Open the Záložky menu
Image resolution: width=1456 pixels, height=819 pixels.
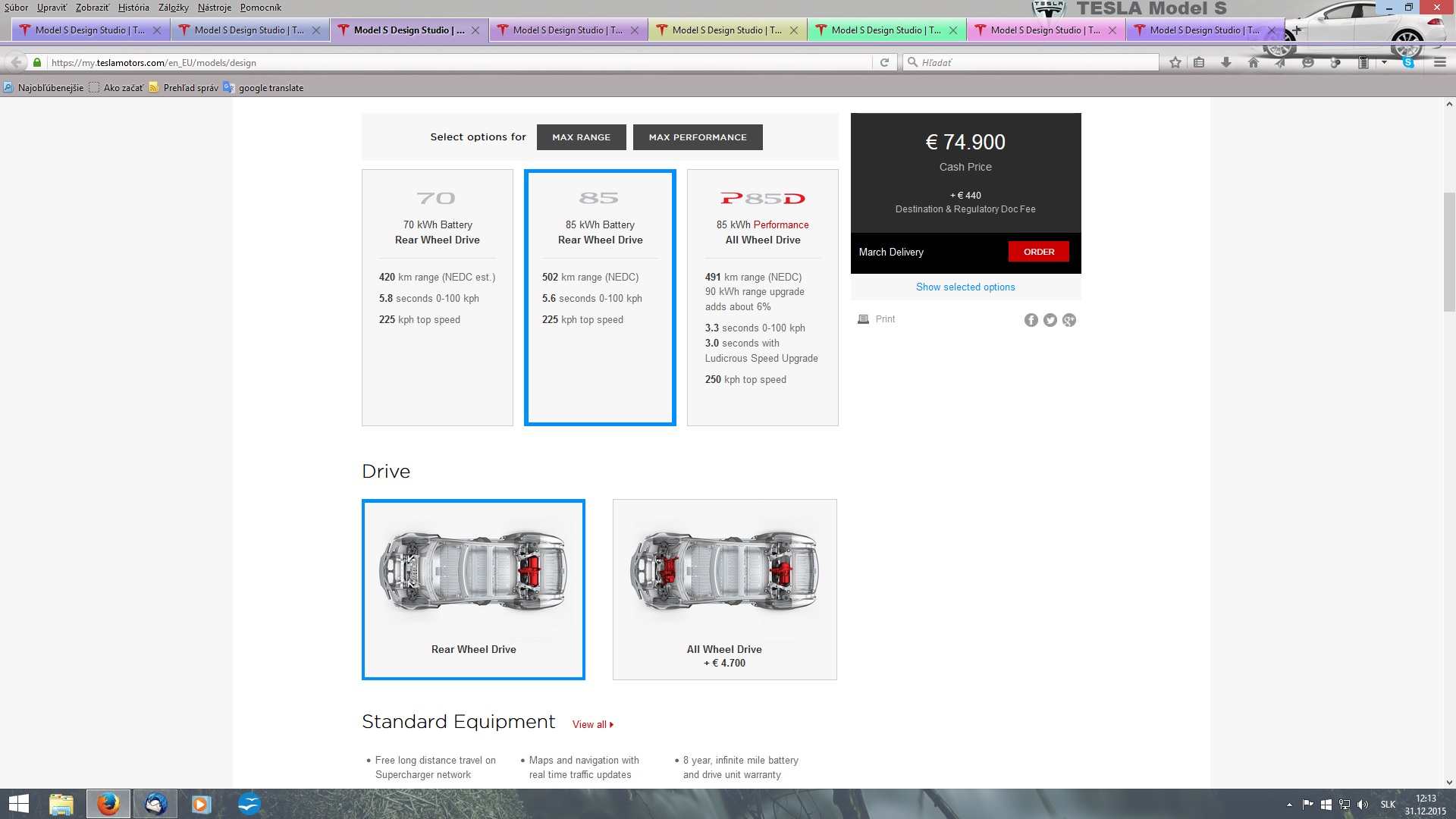(174, 8)
